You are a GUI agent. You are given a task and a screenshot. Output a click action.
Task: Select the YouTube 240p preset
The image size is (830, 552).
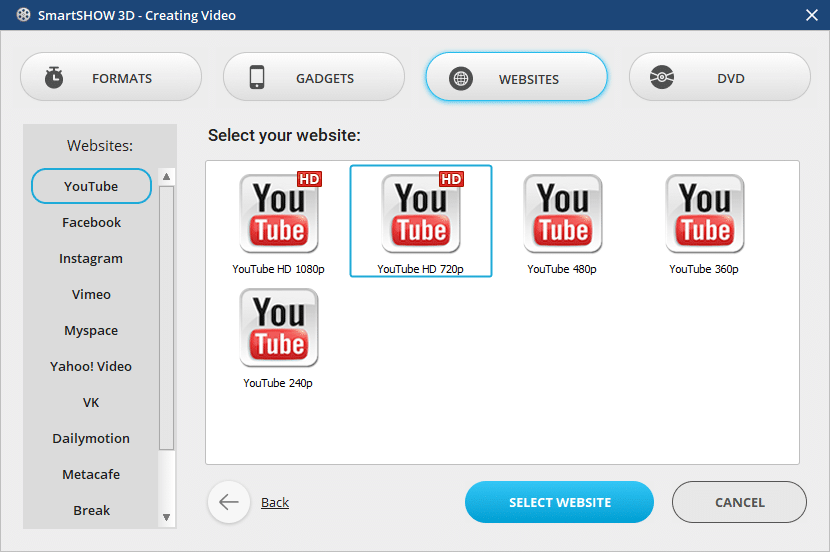click(278, 337)
